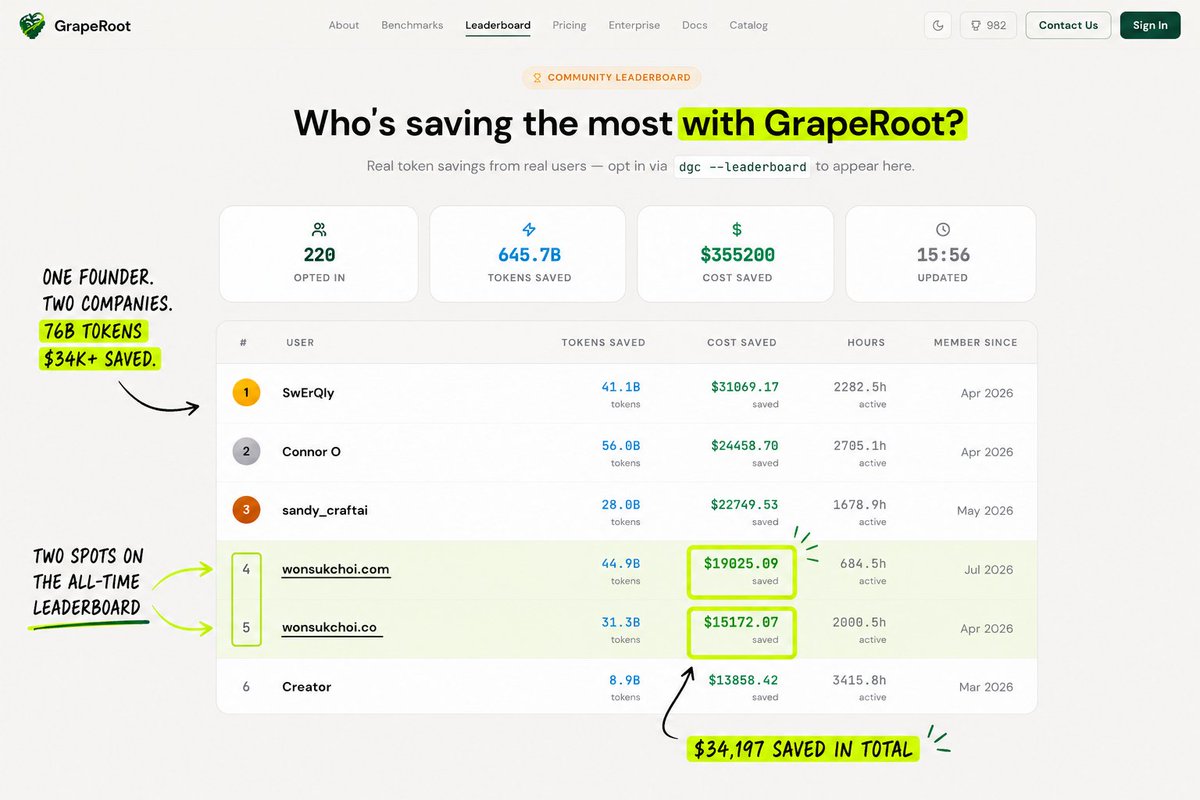Click the Sign In button
This screenshot has height=800, width=1200.
(1150, 25)
